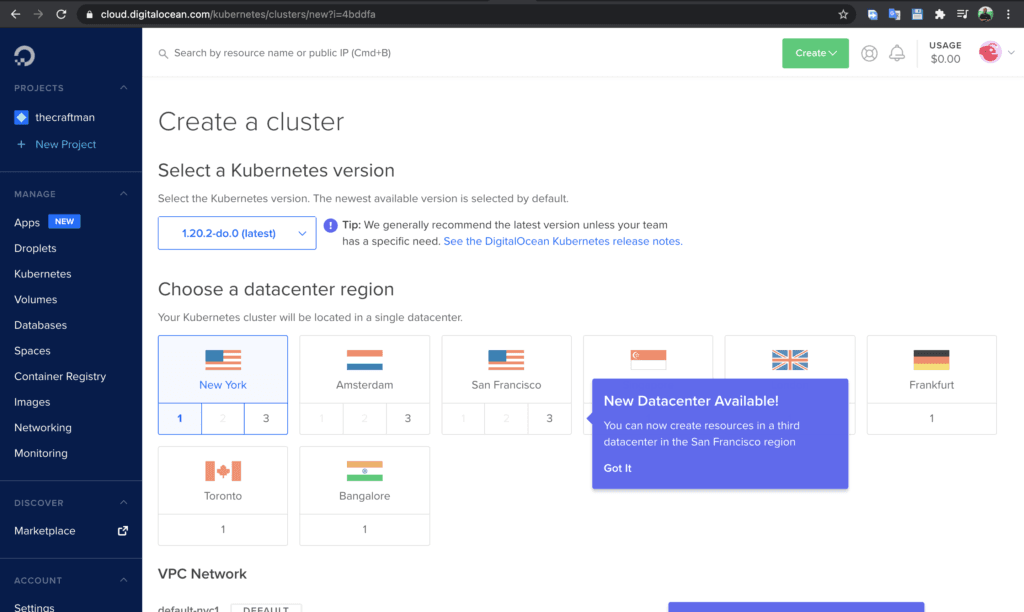
Task: Open Settings in the sidebar
Action: click(x=34, y=607)
